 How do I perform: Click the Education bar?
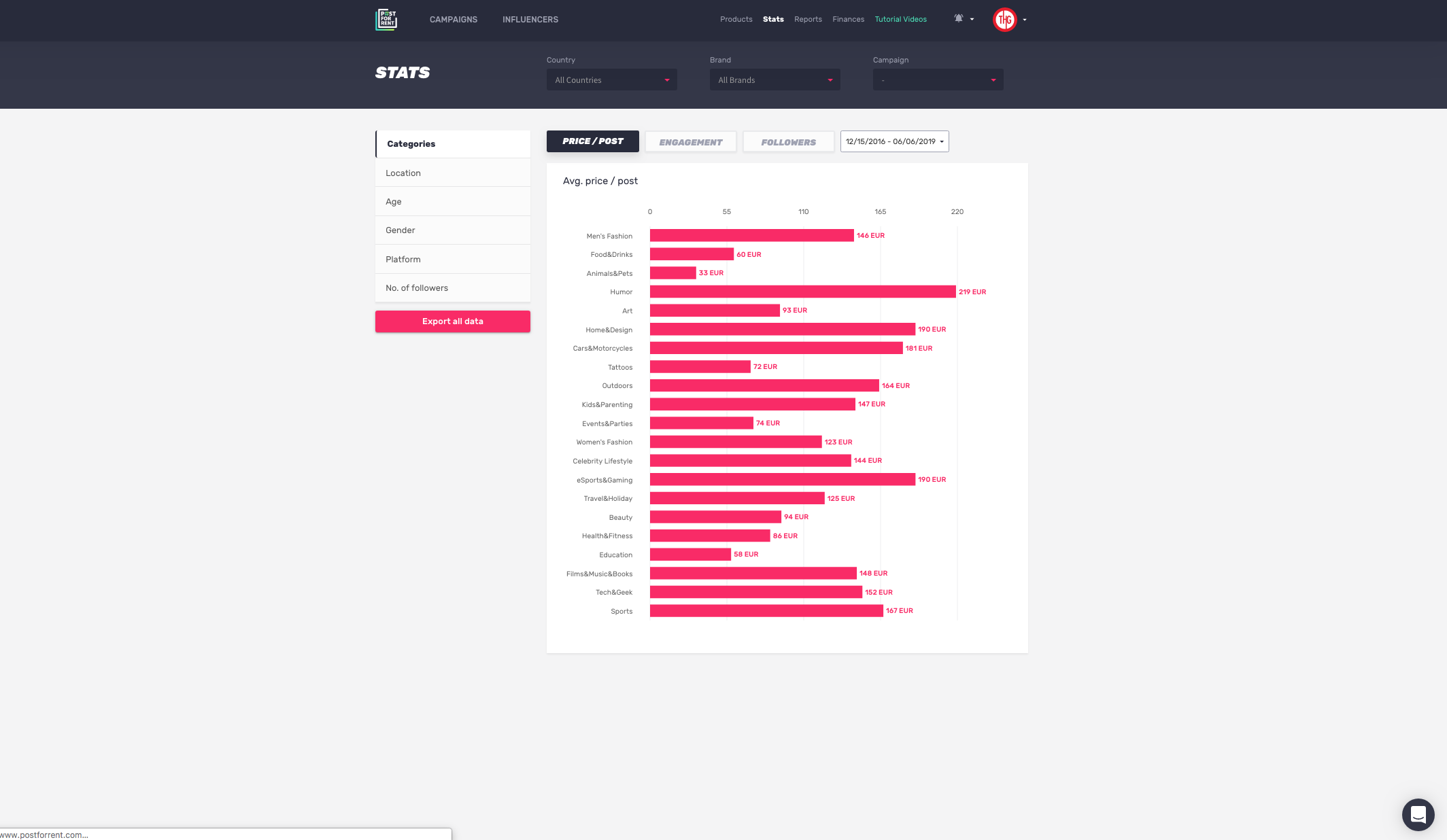click(690, 555)
